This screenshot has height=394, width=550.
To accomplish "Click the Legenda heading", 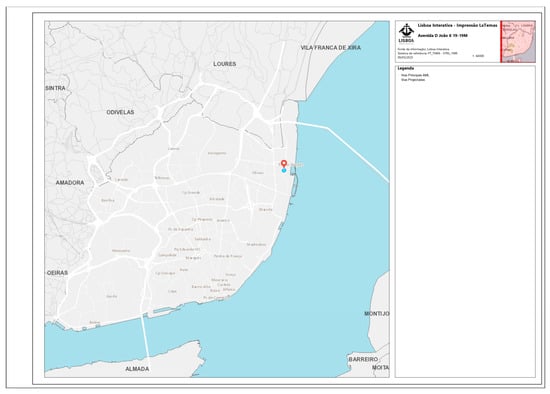I will (405, 68).
